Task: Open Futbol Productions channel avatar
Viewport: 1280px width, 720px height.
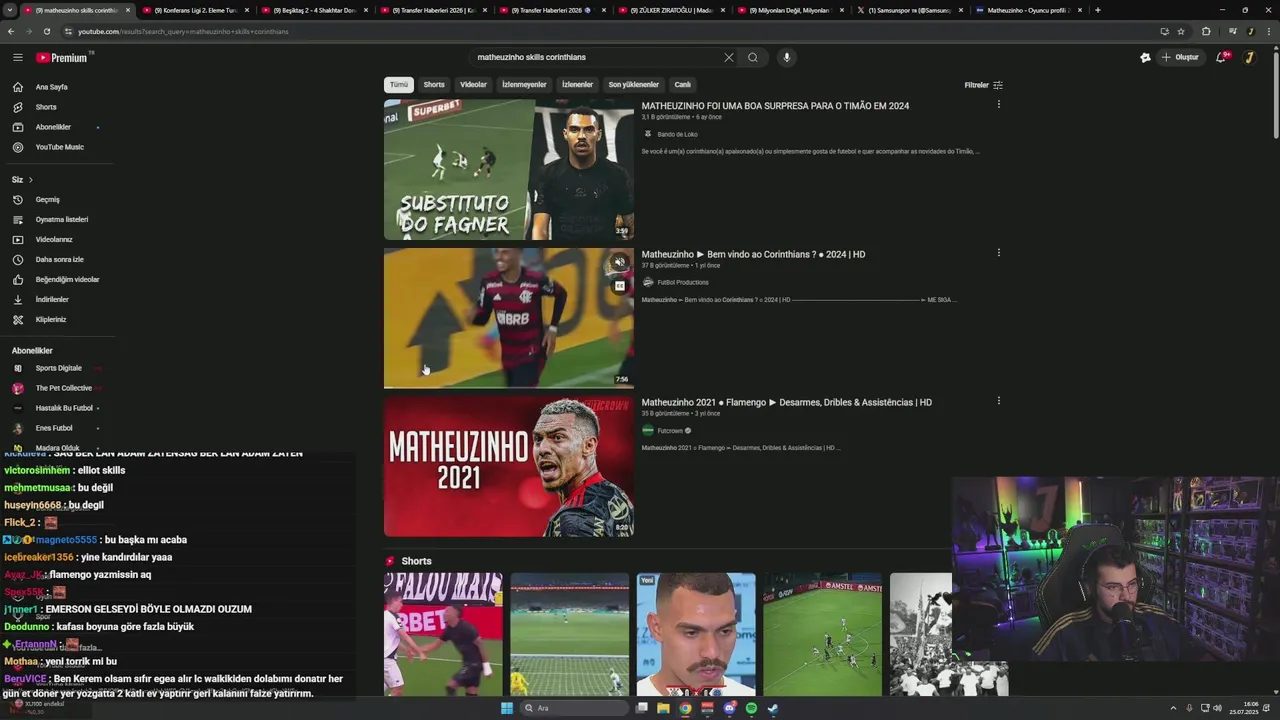Action: pos(648,282)
